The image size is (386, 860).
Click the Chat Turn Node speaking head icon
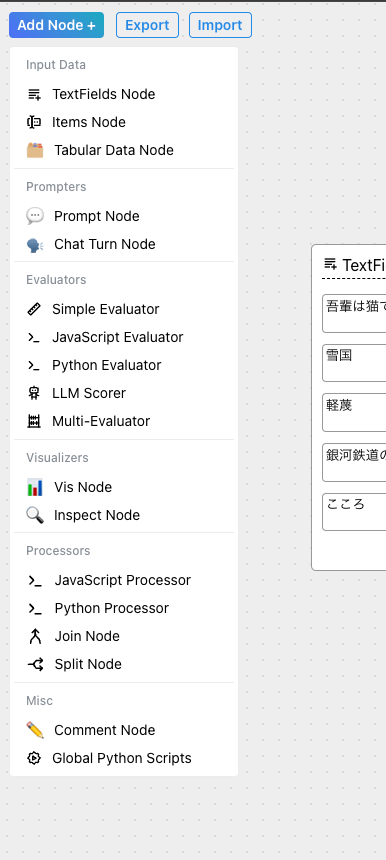pyautogui.click(x=35, y=244)
